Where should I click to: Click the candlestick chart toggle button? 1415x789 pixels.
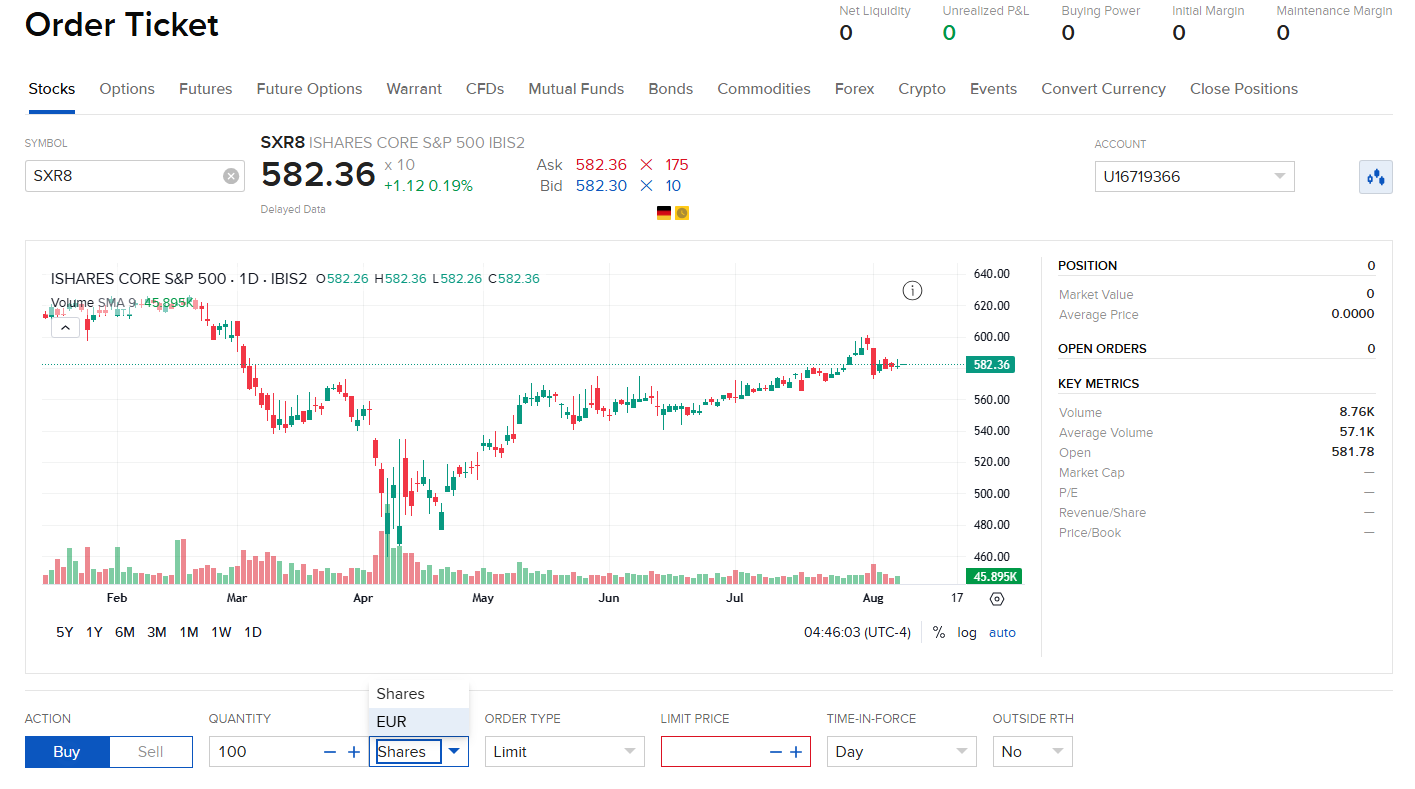[x=1376, y=177]
